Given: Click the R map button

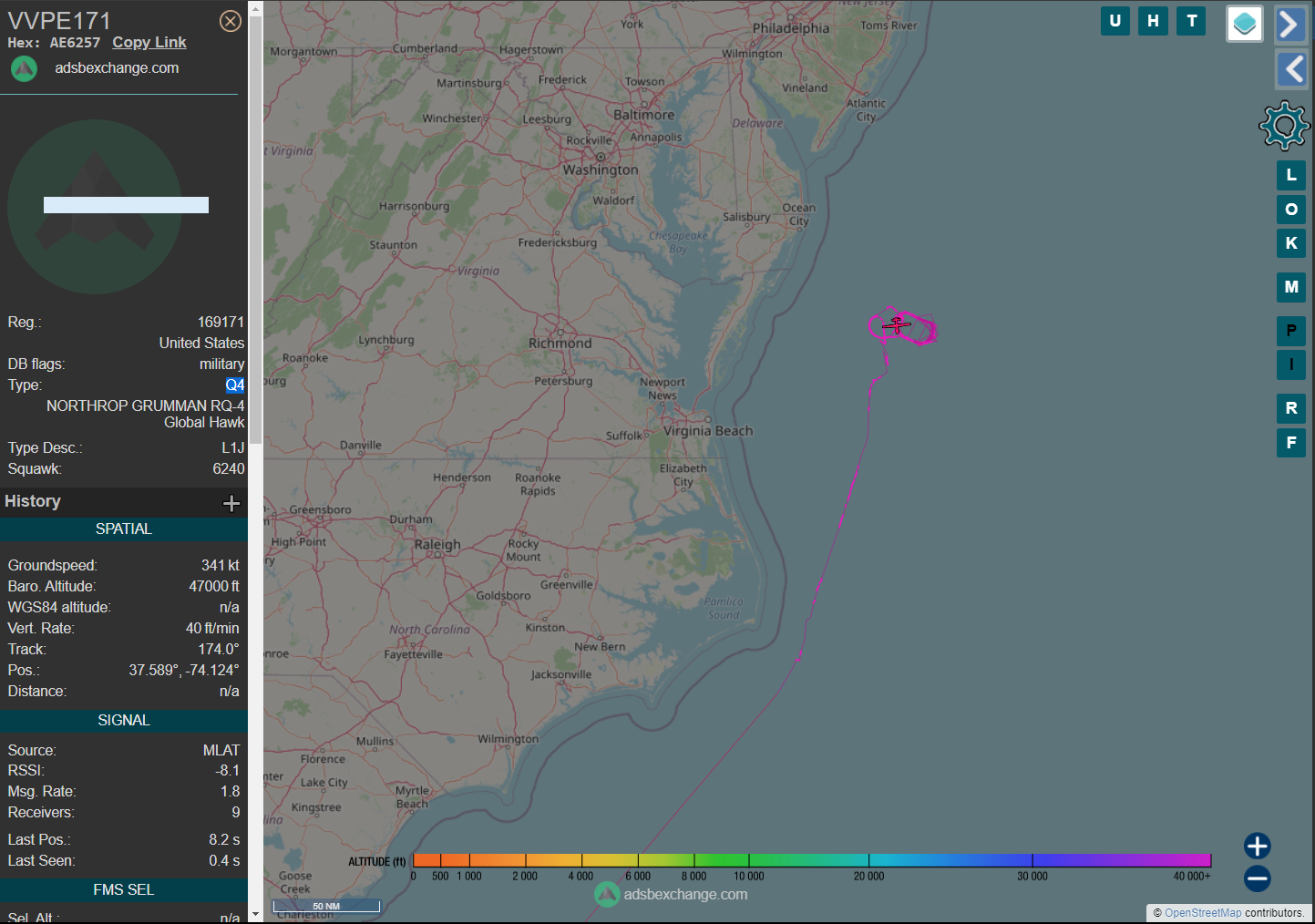Looking at the screenshot, I should point(1291,408).
